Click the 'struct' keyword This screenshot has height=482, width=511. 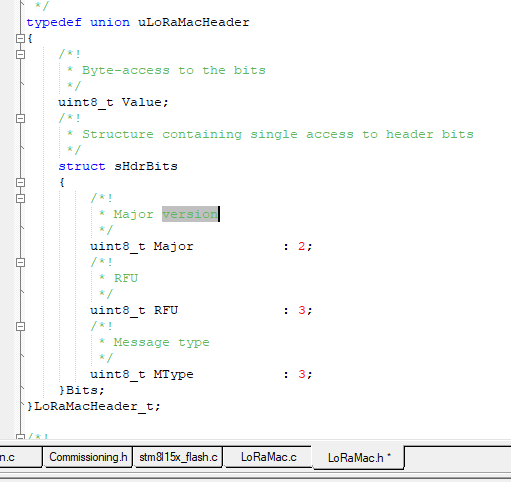point(82,166)
